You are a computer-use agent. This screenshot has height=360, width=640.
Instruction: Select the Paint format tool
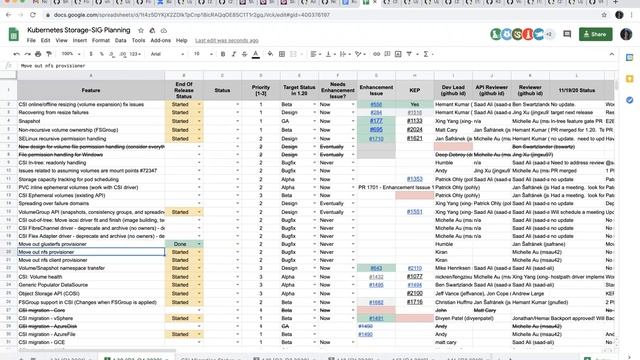pyautogui.click(x=49, y=54)
